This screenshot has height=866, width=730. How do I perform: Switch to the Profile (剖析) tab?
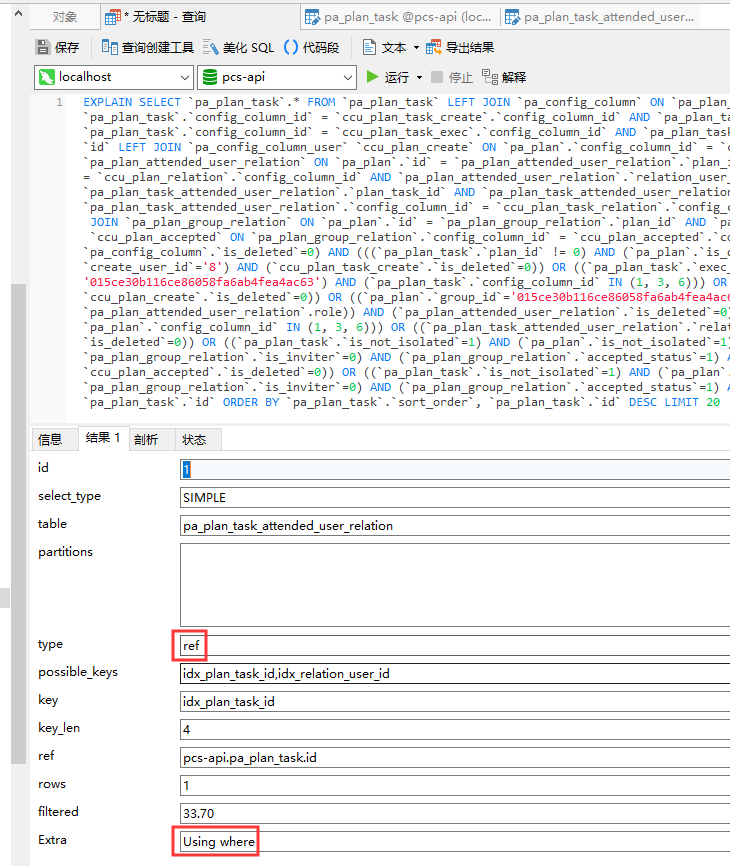coord(146,439)
